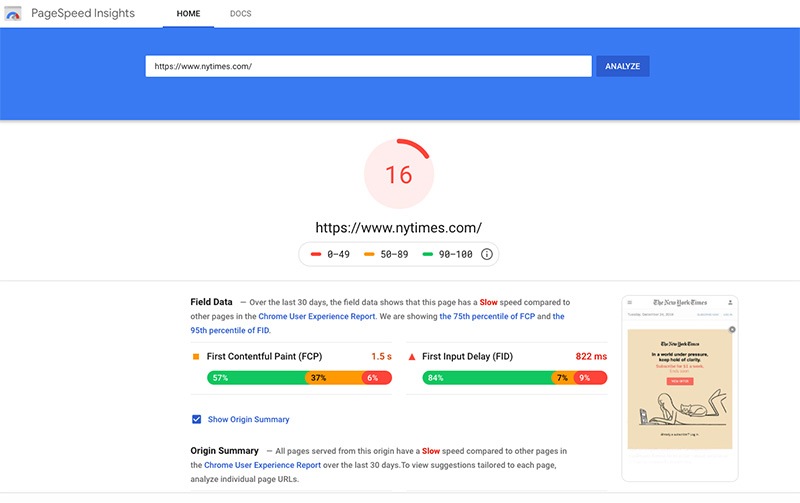Click the ANALYZE button
800x503 pixels.
pyautogui.click(x=622, y=66)
